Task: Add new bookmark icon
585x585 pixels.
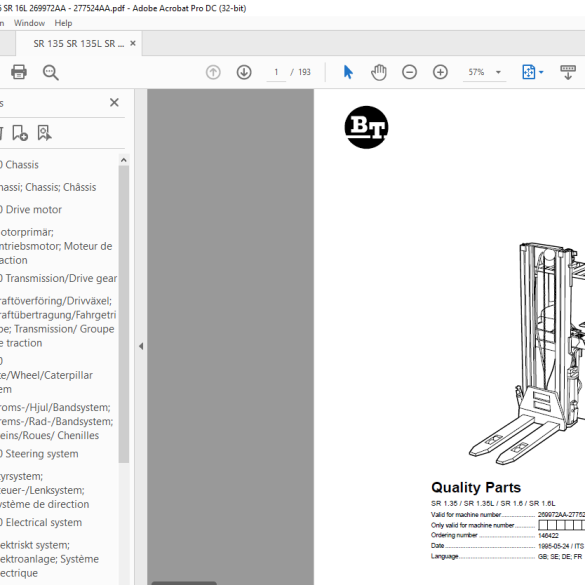Action: pos(20,133)
